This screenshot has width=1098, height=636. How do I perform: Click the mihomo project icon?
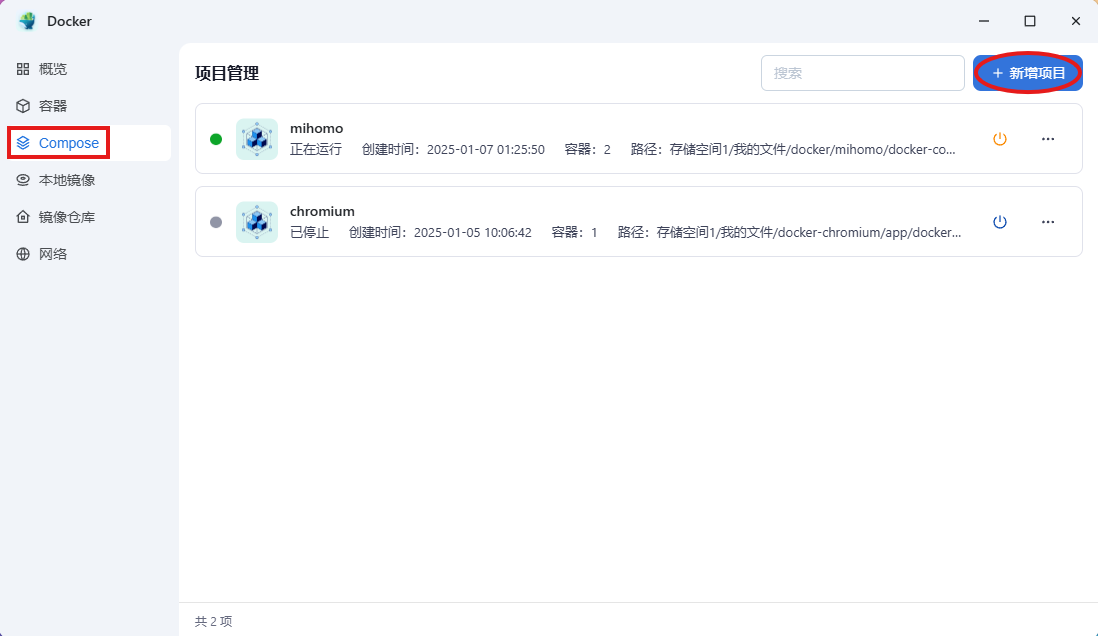point(257,139)
